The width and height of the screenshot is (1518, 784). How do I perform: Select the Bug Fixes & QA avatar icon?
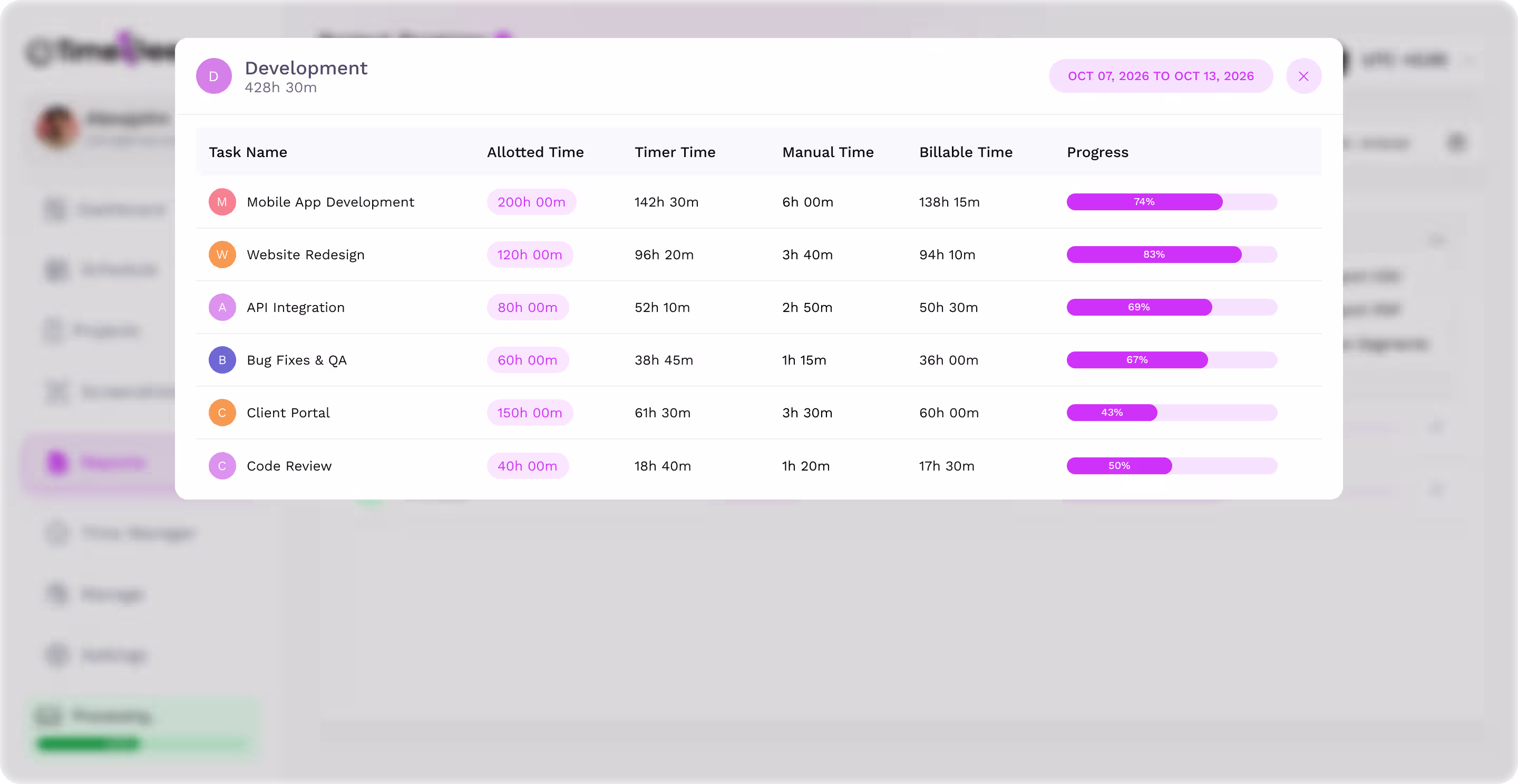click(x=222, y=360)
